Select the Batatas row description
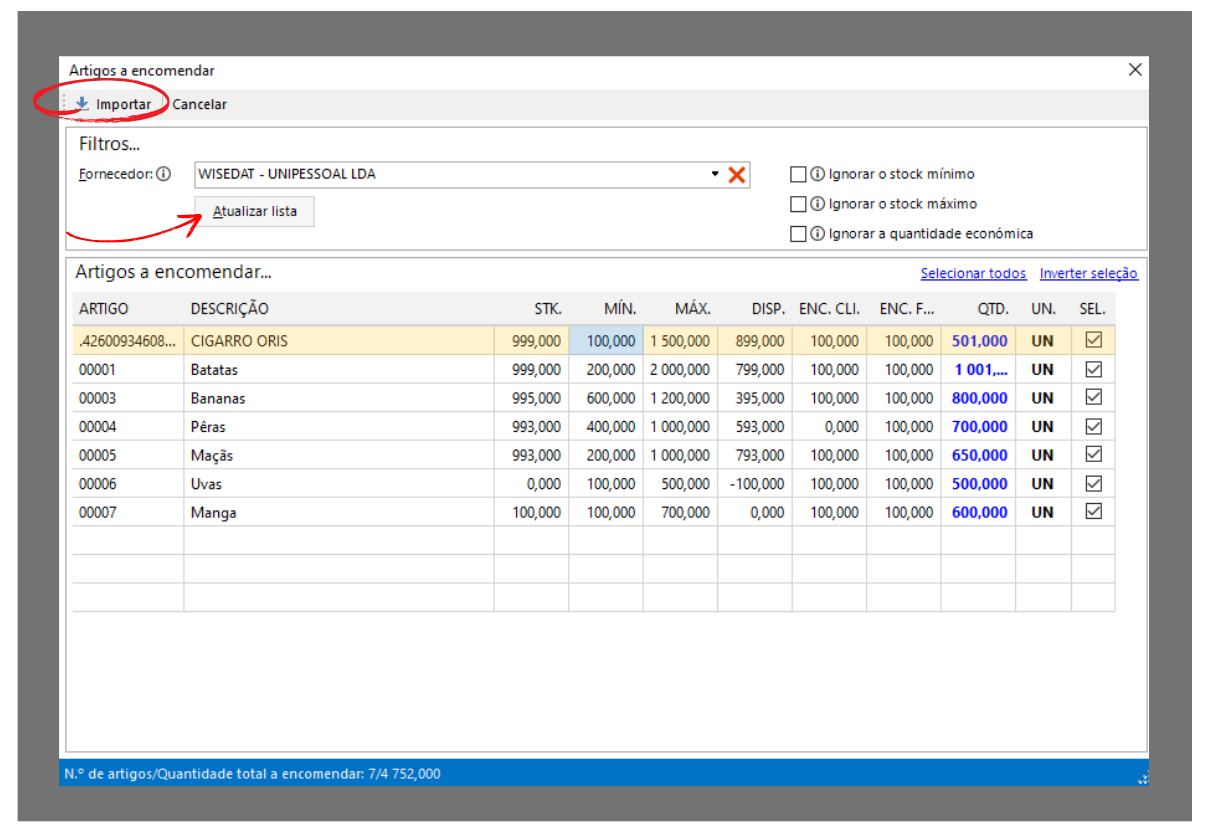This screenshot has width=1208, height=834. coord(339,369)
